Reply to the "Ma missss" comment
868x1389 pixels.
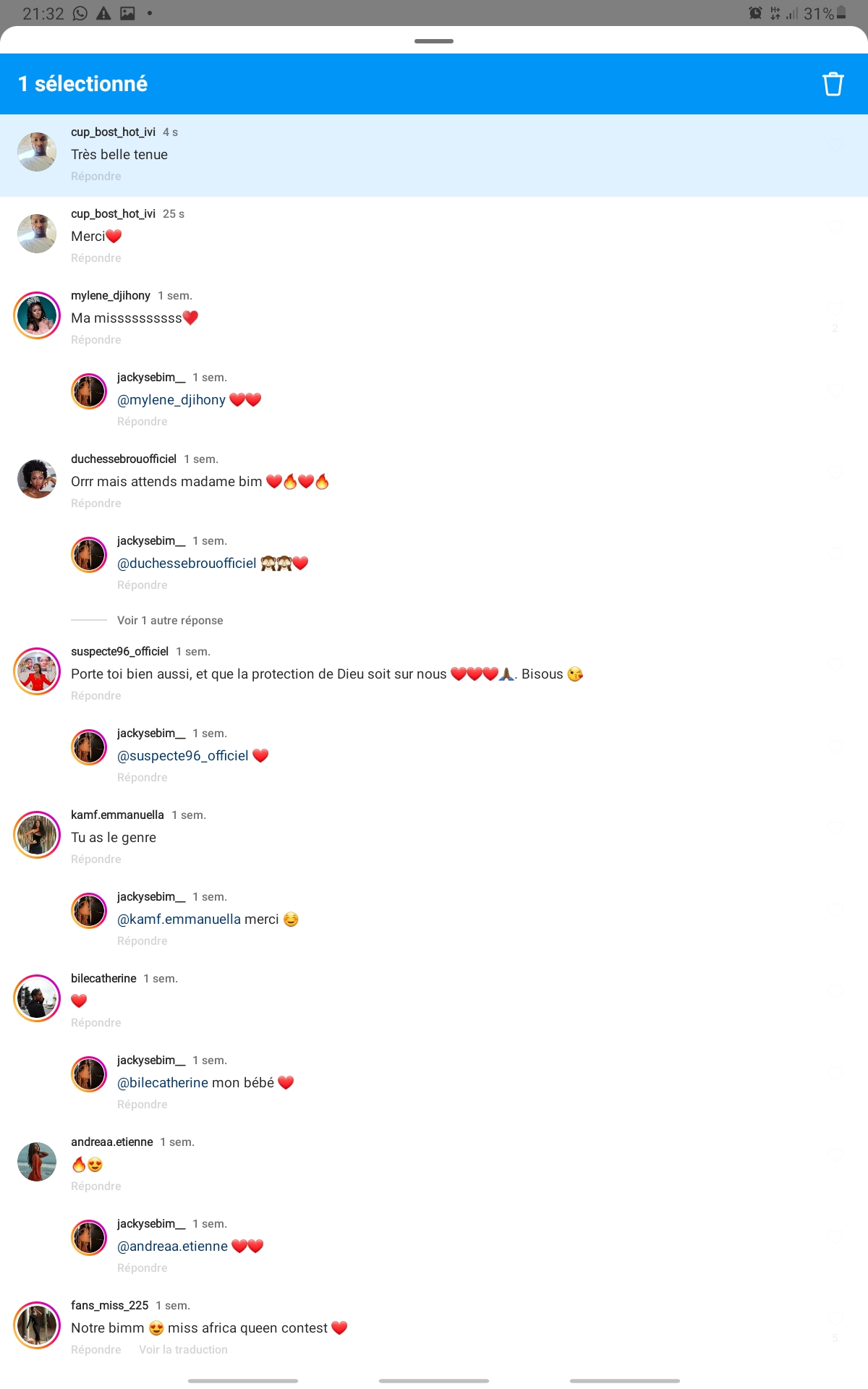pyautogui.click(x=96, y=340)
